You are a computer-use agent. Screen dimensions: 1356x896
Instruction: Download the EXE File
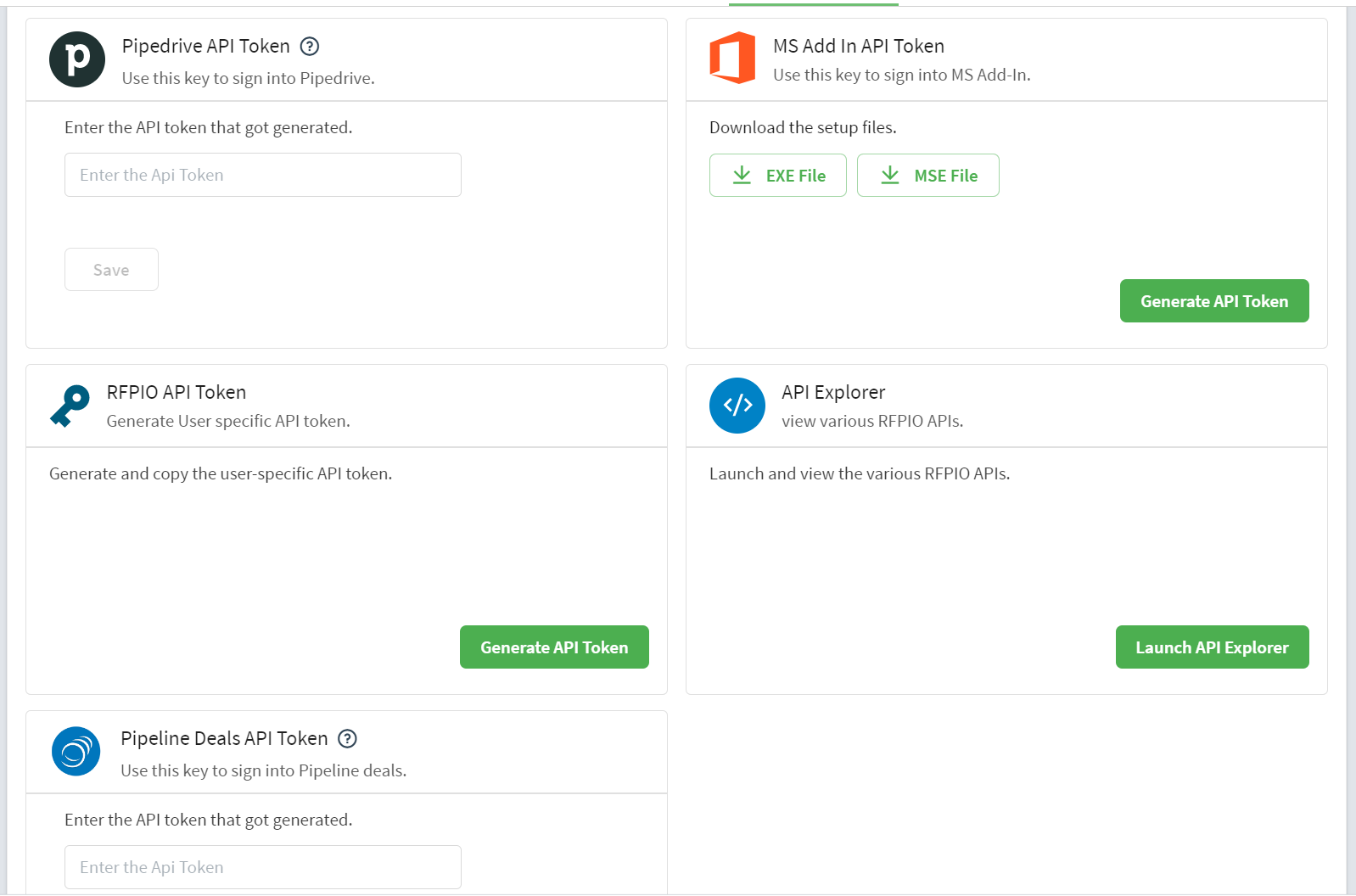point(778,175)
